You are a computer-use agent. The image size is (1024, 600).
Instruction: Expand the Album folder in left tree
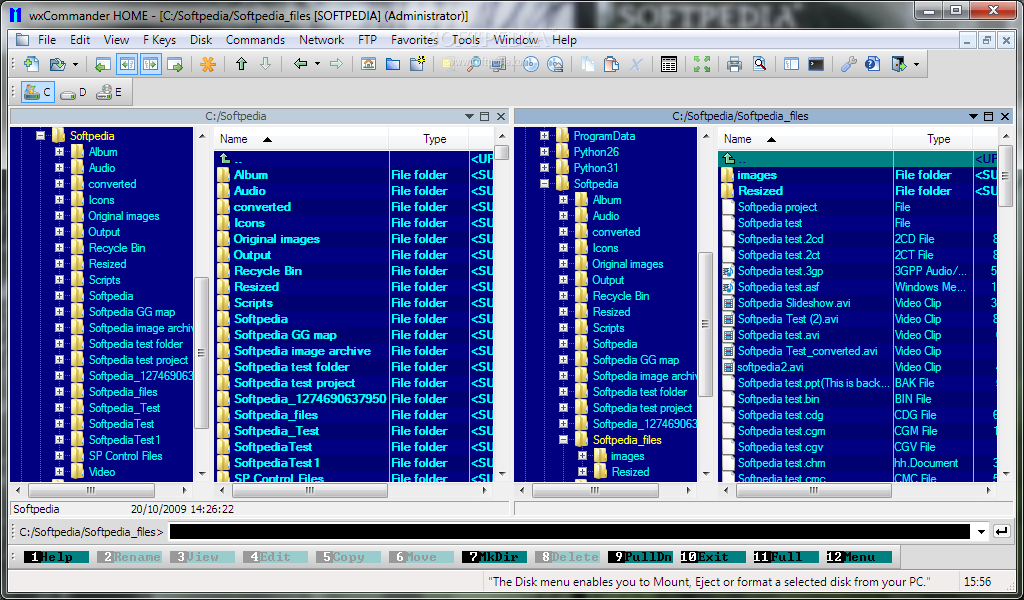59,151
